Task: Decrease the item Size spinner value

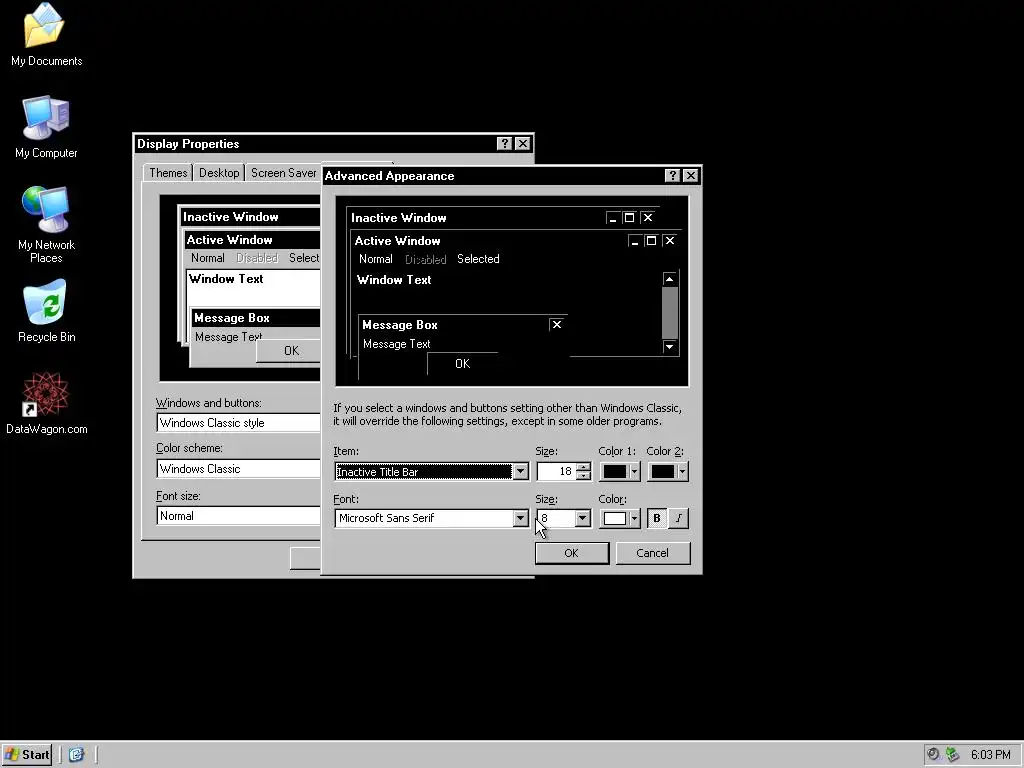Action: 584,476
